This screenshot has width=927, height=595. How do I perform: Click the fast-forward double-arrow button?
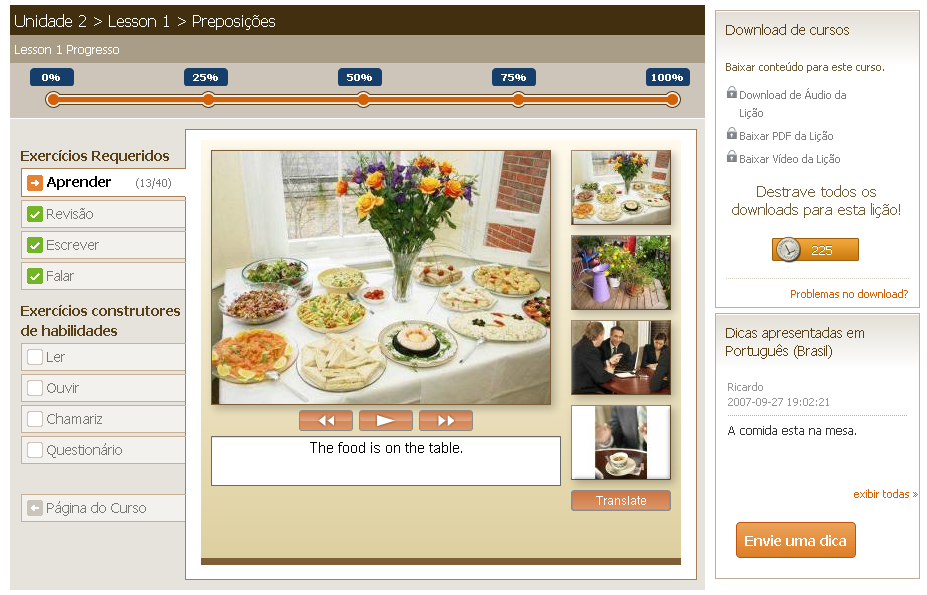445,421
